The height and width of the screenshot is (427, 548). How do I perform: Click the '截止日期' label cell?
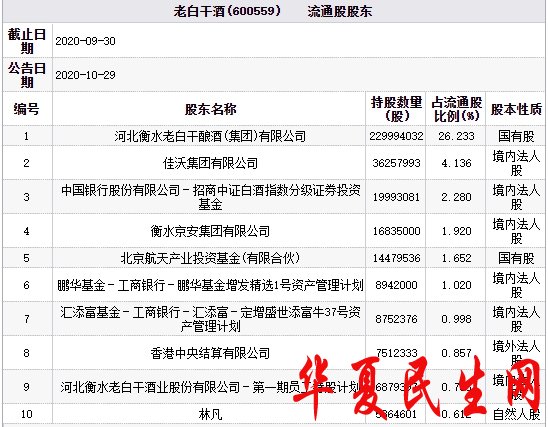[27, 41]
